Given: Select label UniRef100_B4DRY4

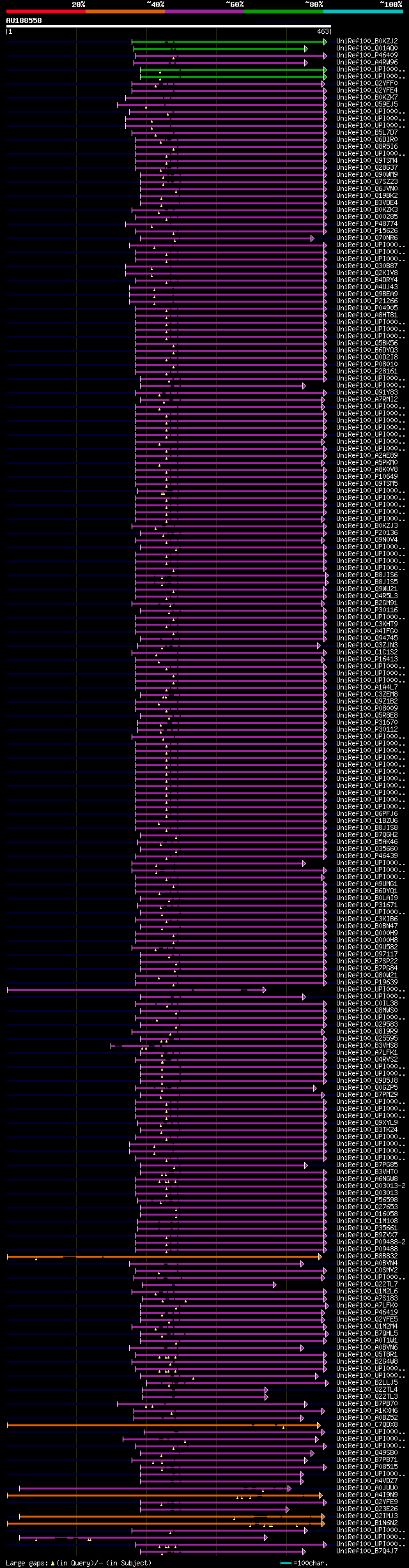Looking at the screenshot, I should (x=367, y=280).
